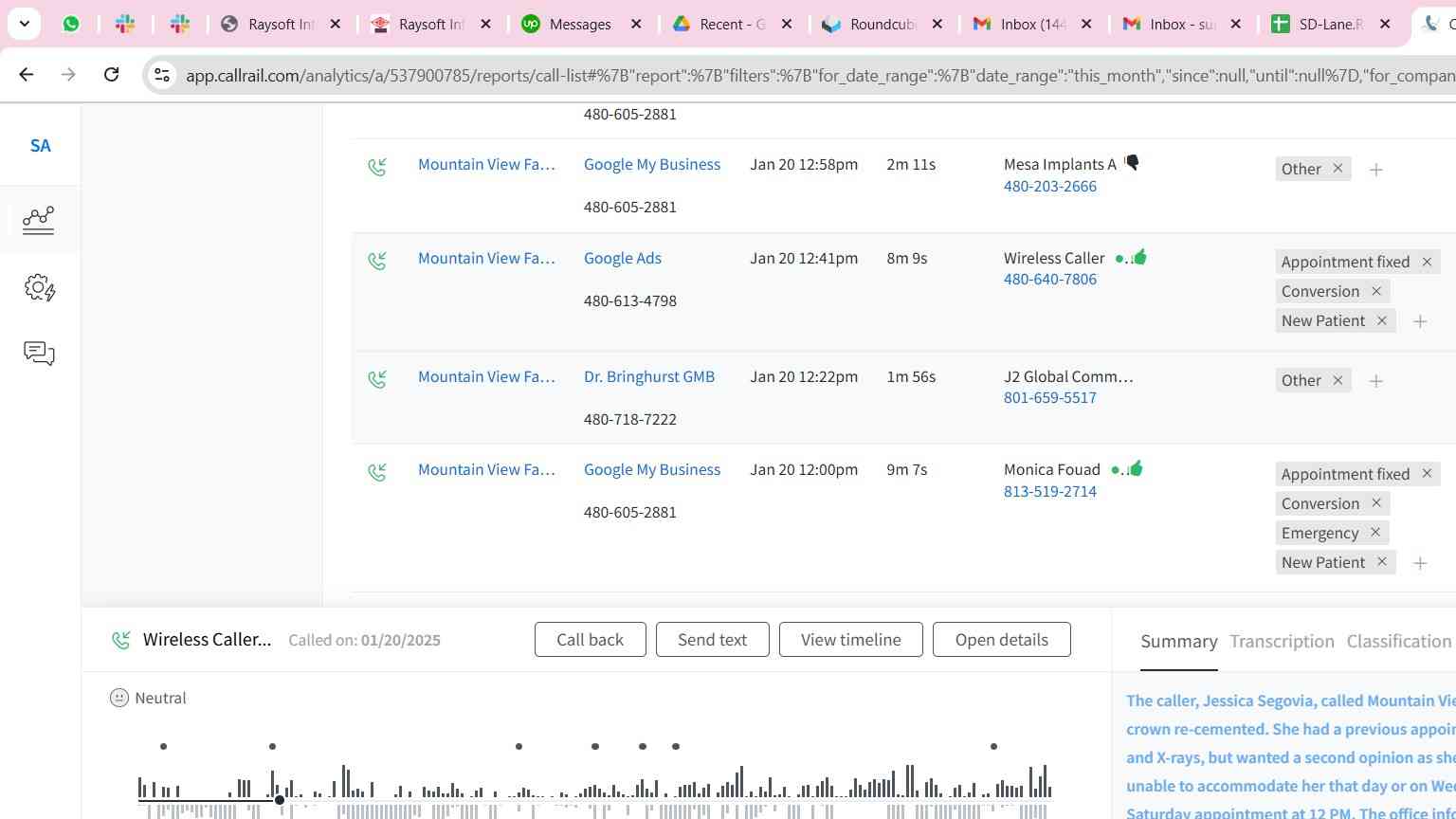Open the tab search dropdown chevron

(x=24, y=24)
